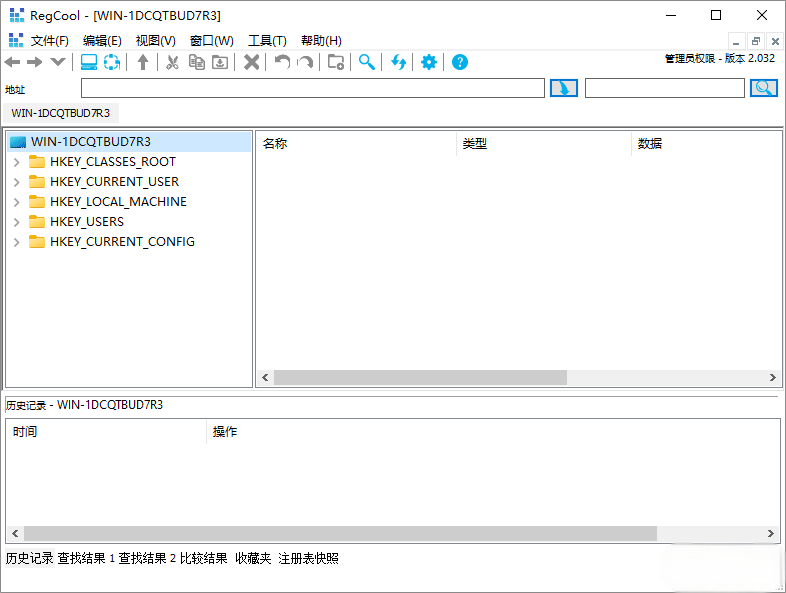Click the copy icon in the toolbar
786x593 pixels.
tap(196, 62)
